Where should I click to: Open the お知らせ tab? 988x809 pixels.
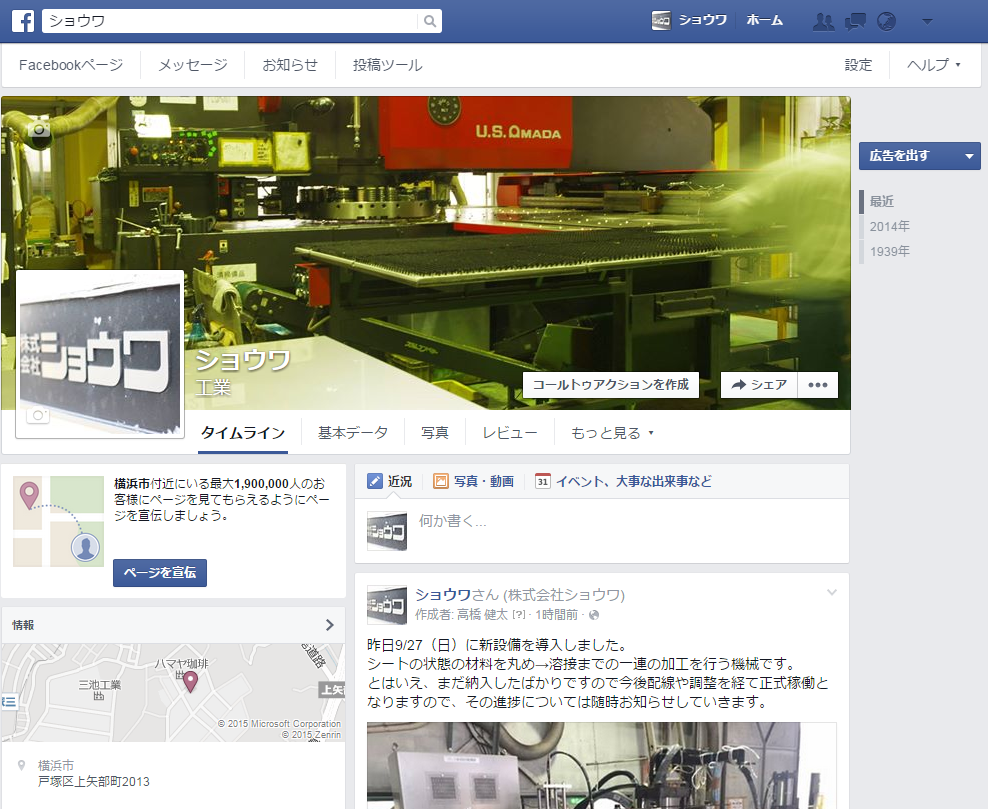[x=290, y=65]
